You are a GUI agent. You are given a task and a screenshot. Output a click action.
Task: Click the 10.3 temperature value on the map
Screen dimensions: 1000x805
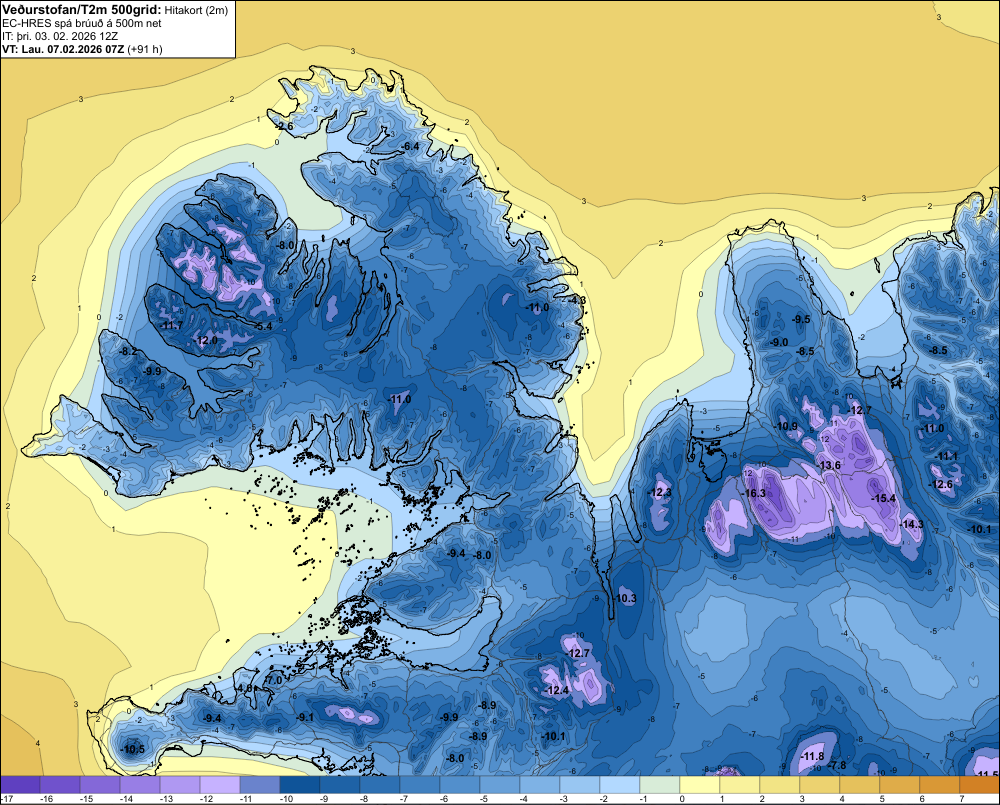pos(626,598)
